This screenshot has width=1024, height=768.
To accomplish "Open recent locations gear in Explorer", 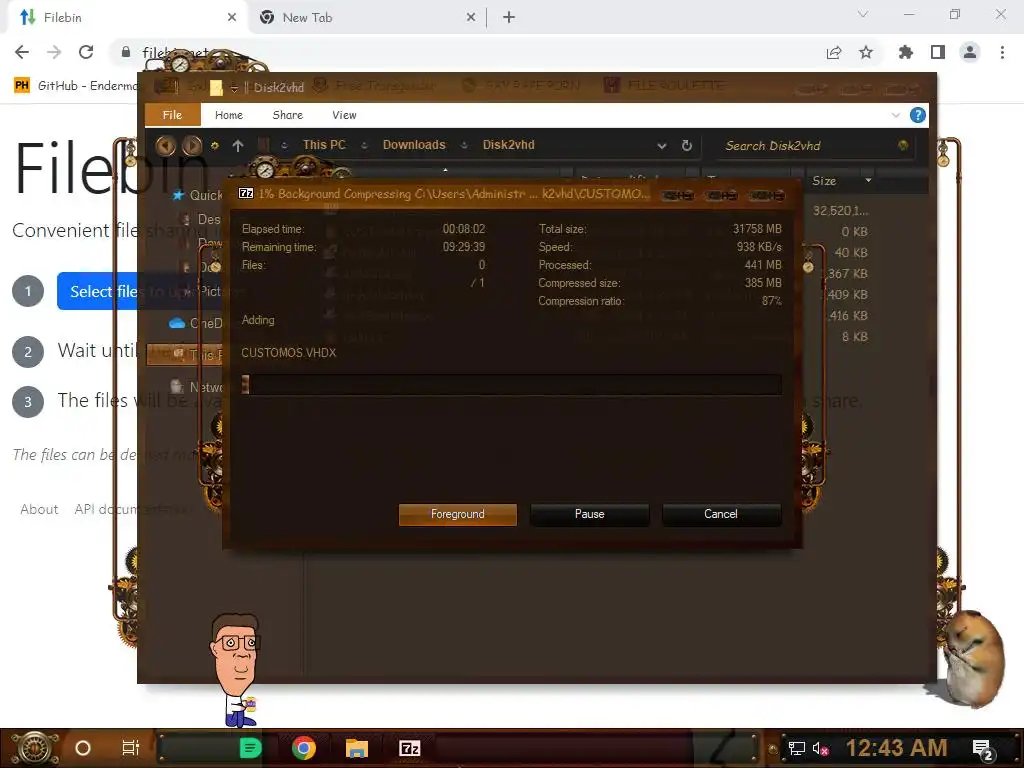I will [x=214, y=146].
